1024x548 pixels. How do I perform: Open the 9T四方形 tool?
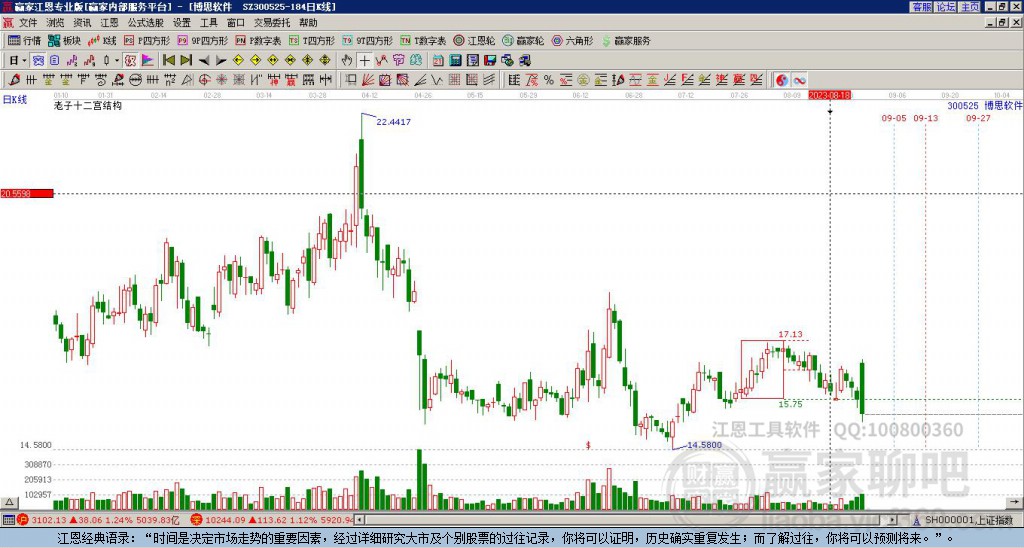point(367,40)
